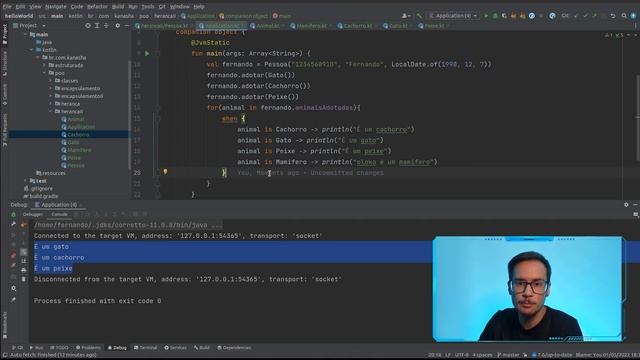Open the Dependencies tool window button

[234, 348]
